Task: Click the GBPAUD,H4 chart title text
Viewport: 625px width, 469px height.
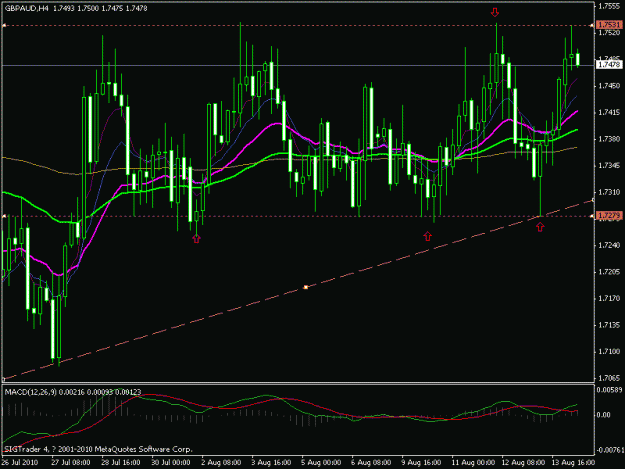Action: click(x=26, y=8)
